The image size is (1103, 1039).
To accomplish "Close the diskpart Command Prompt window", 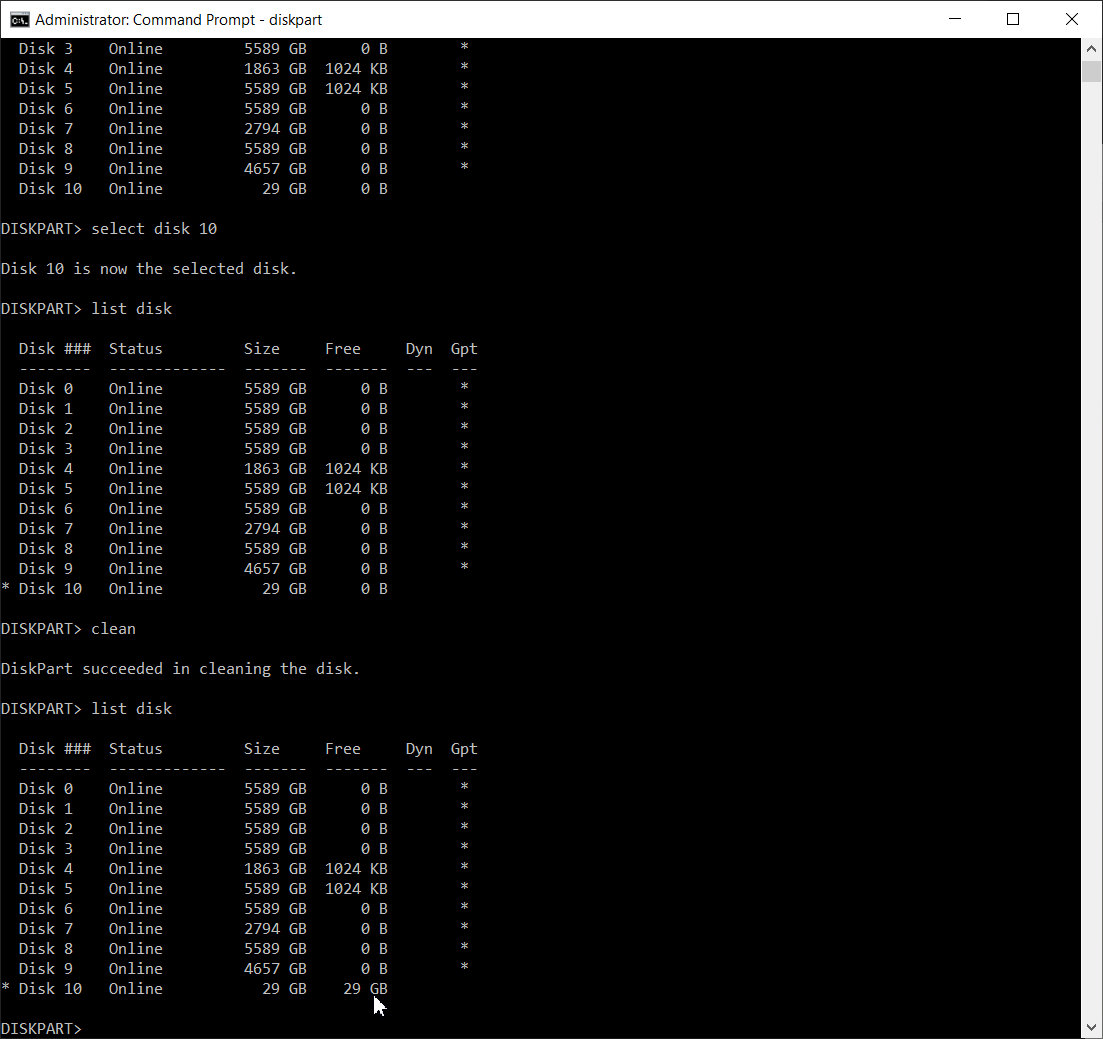I will click(x=1071, y=19).
